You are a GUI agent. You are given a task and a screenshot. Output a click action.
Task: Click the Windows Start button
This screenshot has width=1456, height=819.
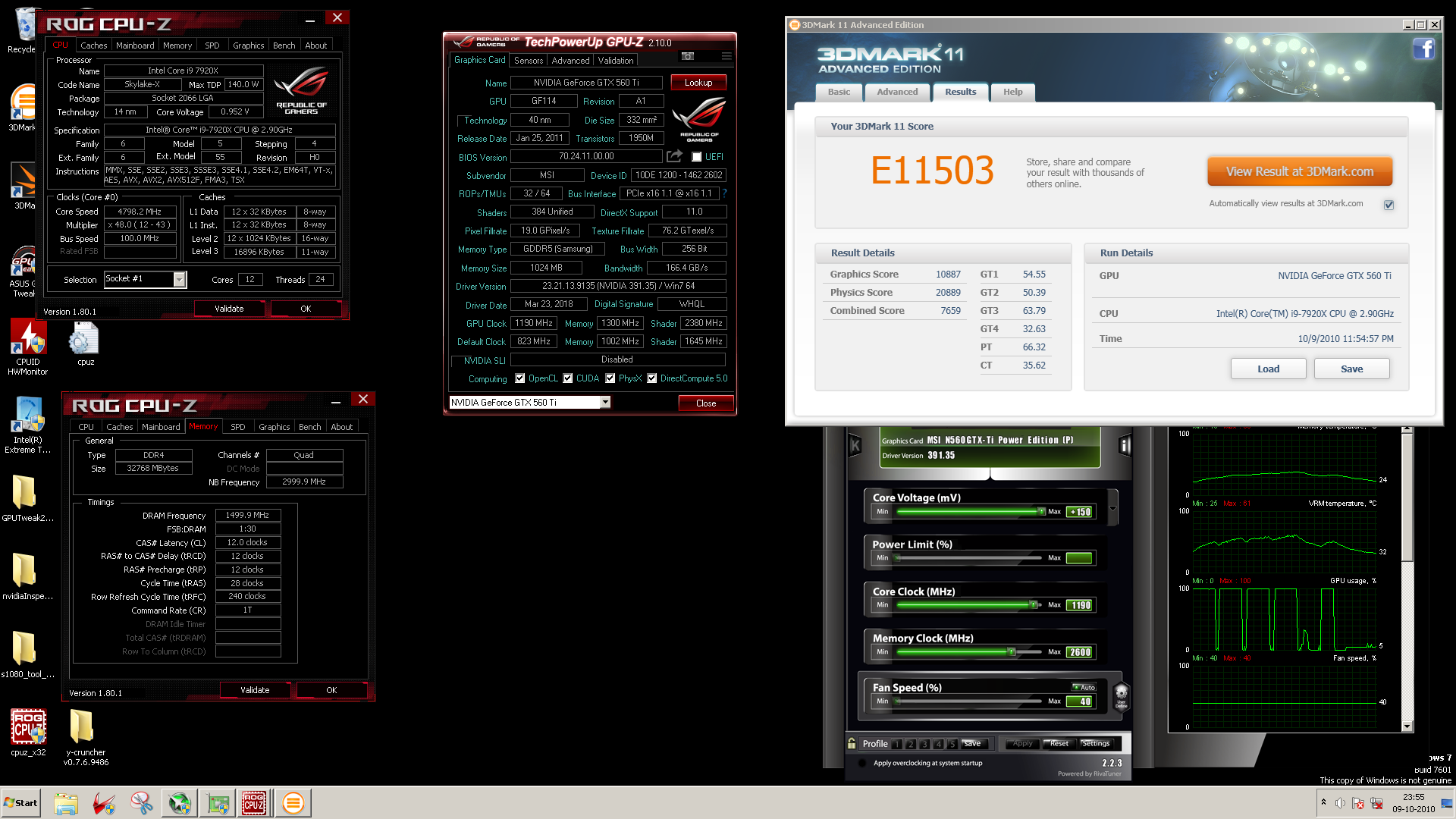(20, 803)
